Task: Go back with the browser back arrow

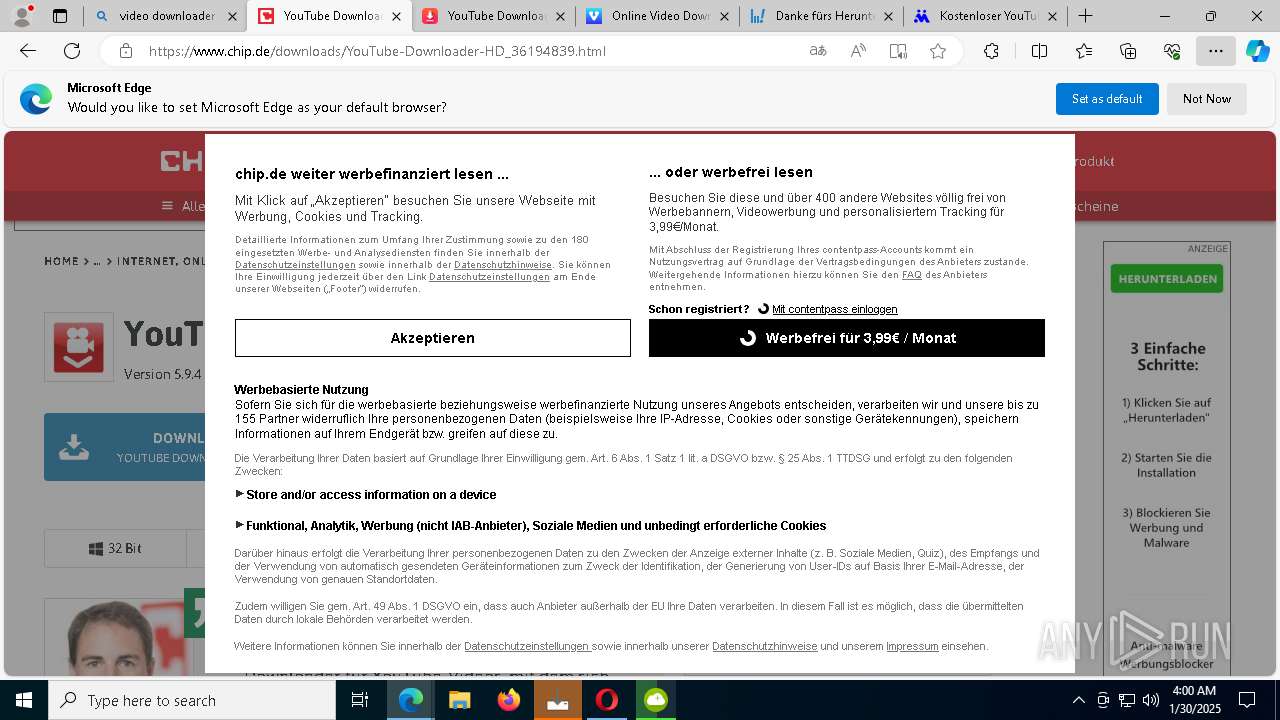Action: [x=28, y=51]
